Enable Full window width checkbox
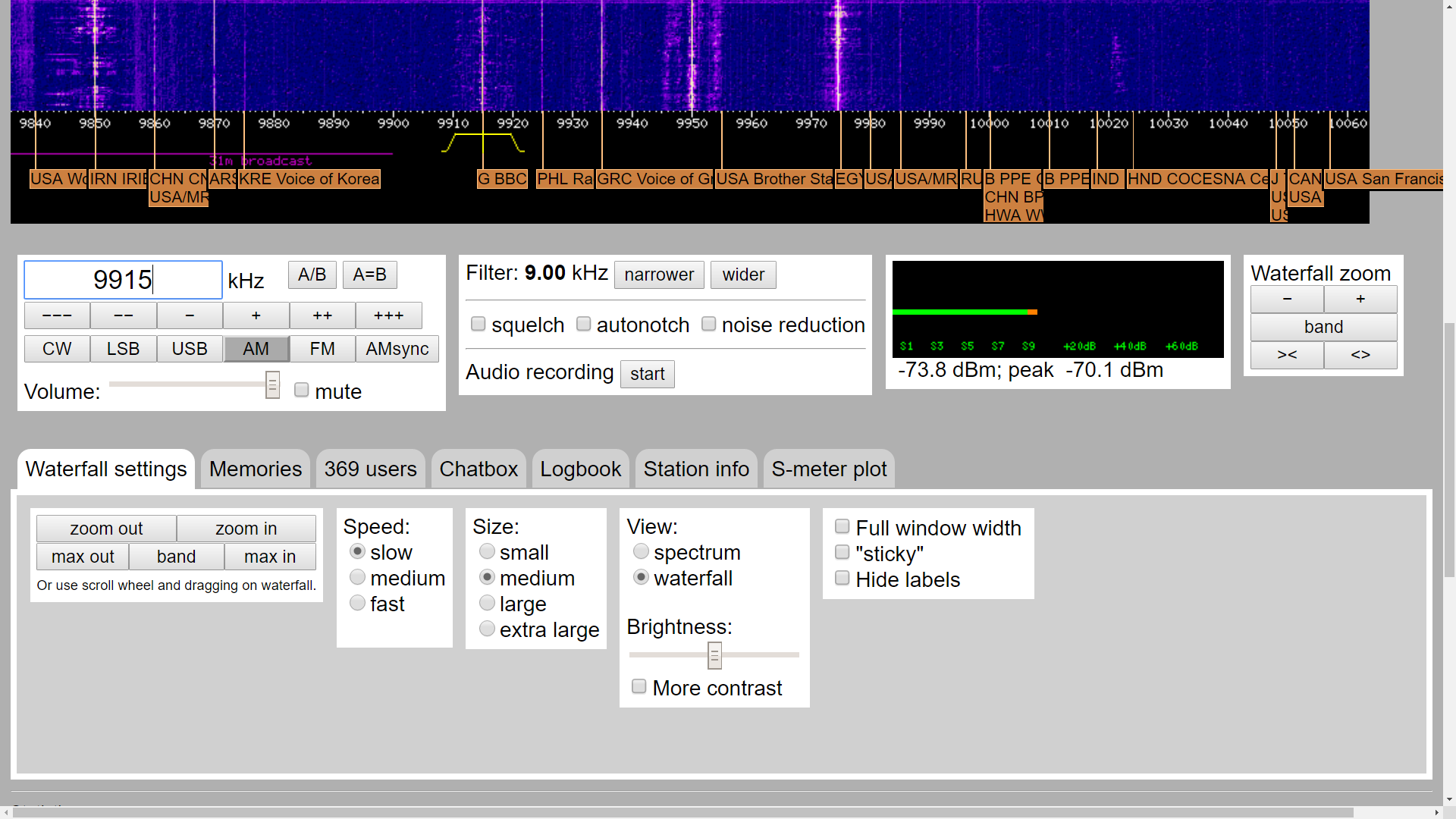Viewport: 1456px width, 819px height. pyautogui.click(x=842, y=526)
